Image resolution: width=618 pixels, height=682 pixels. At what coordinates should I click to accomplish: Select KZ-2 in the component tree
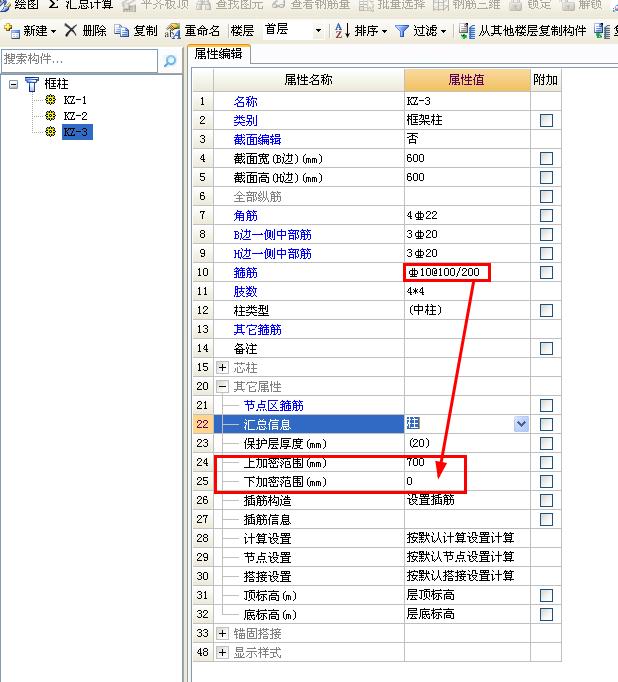click(x=75, y=116)
